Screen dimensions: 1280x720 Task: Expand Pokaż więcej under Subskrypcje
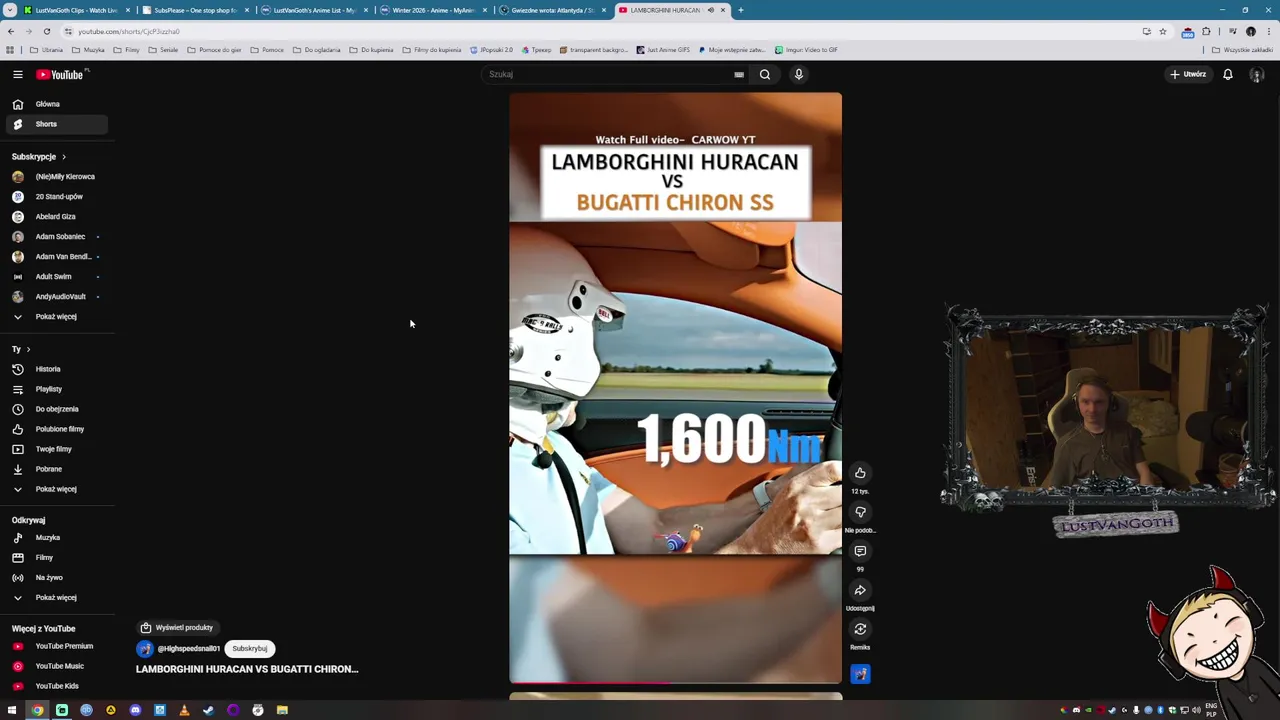[x=55, y=316]
